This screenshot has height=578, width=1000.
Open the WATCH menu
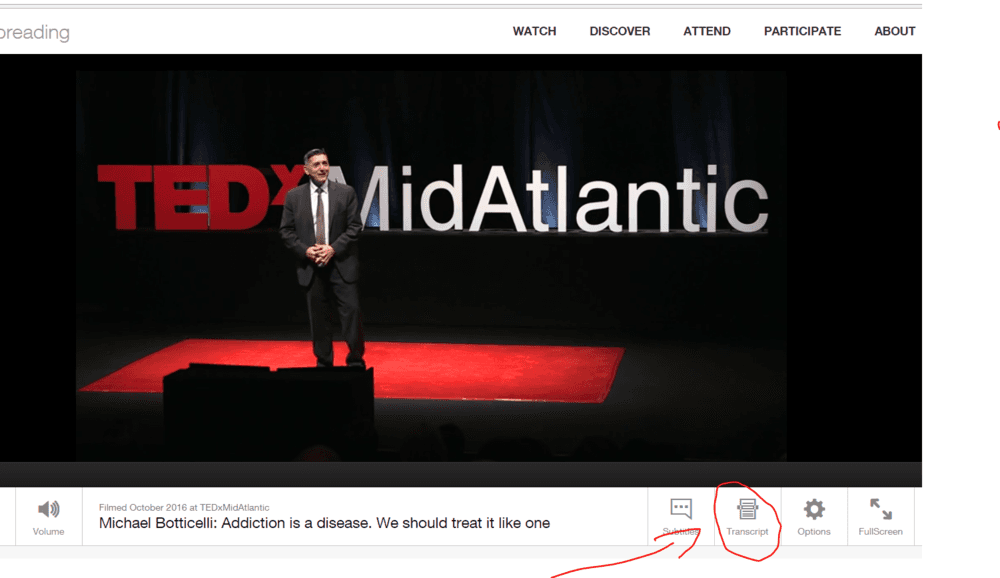[x=534, y=31]
